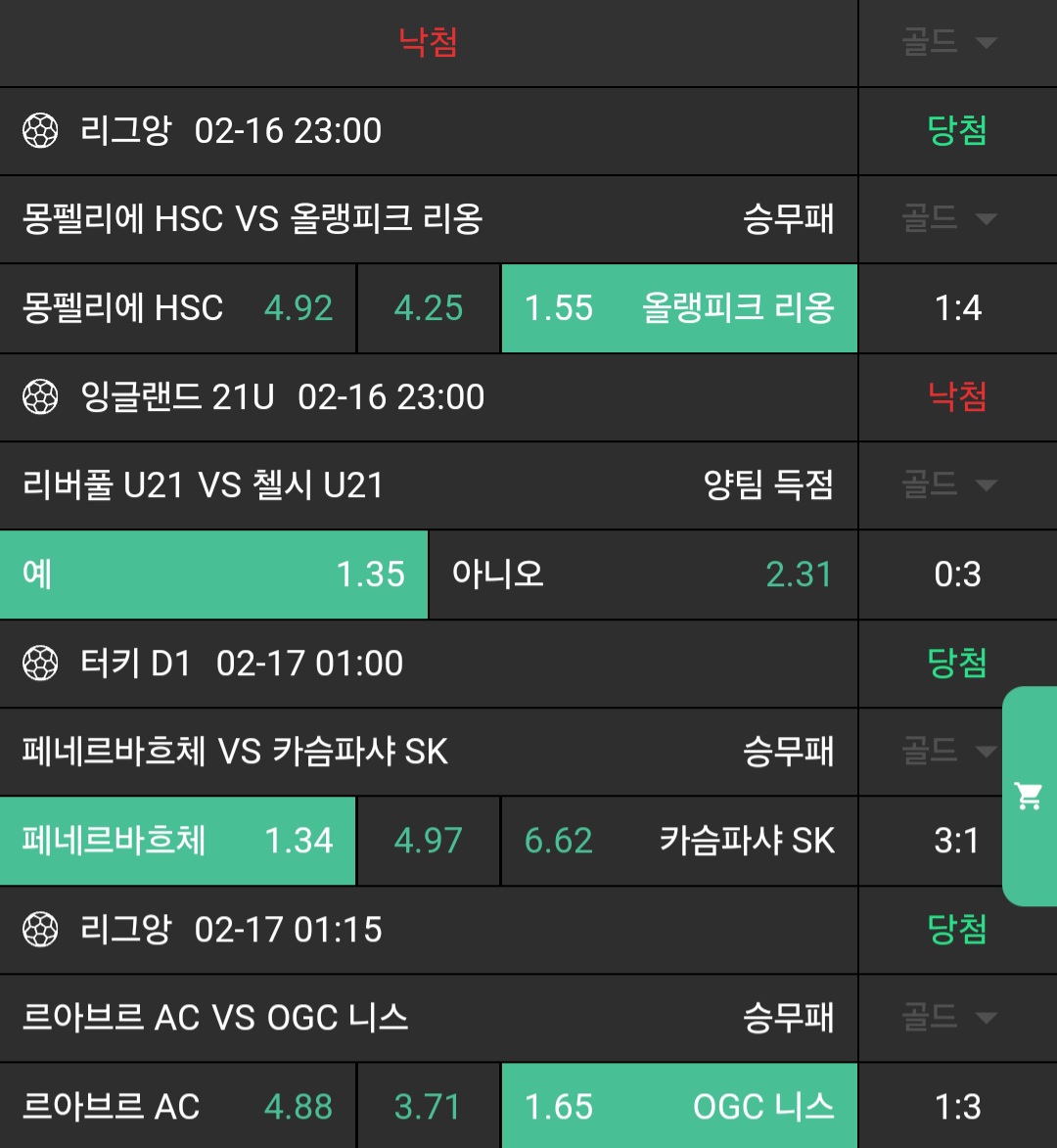1057x1148 pixels.
Task: Click the 3:1 score result cell
Action: [x=957, y=841]
